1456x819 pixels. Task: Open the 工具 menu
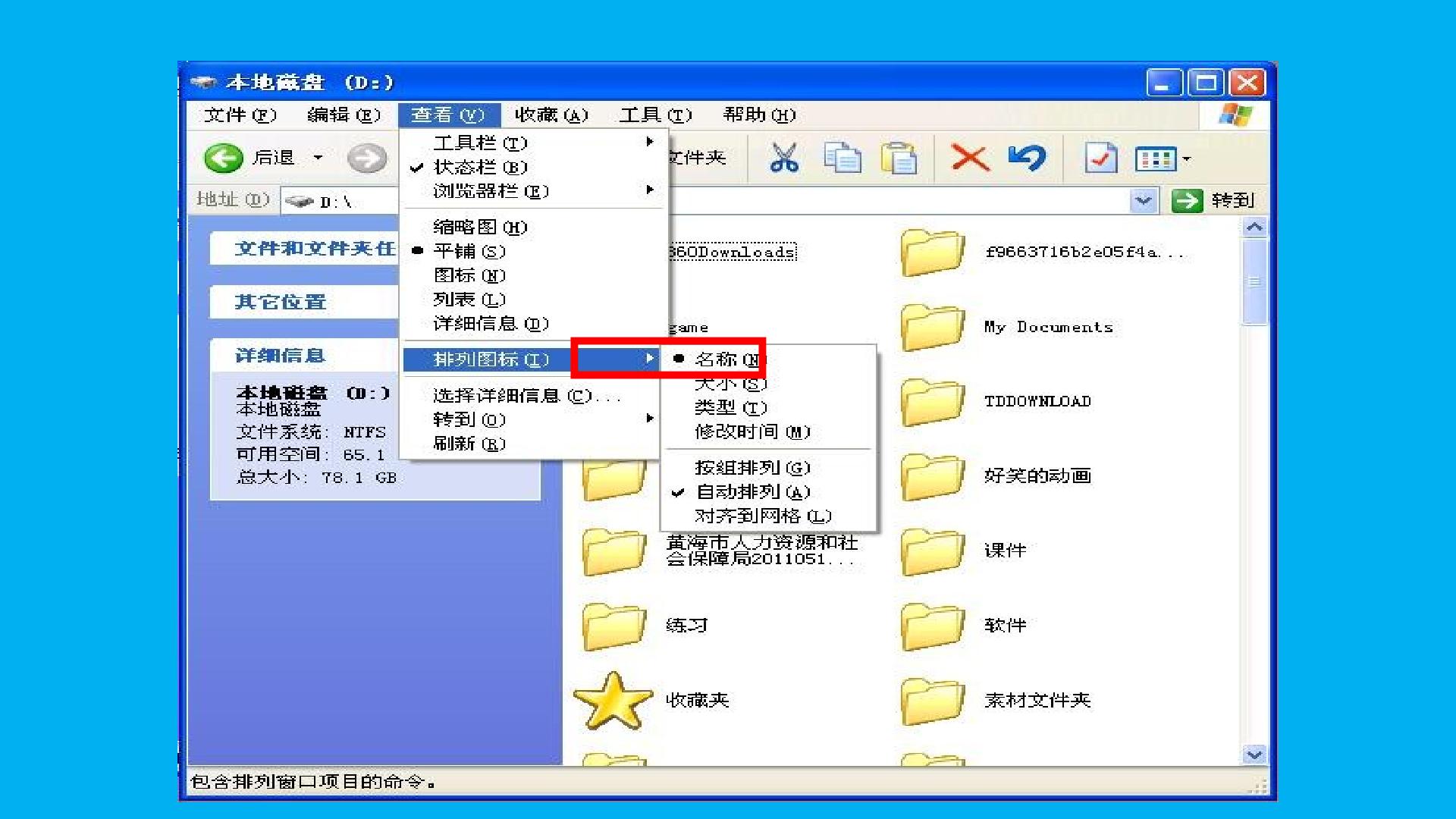(656, 115)
